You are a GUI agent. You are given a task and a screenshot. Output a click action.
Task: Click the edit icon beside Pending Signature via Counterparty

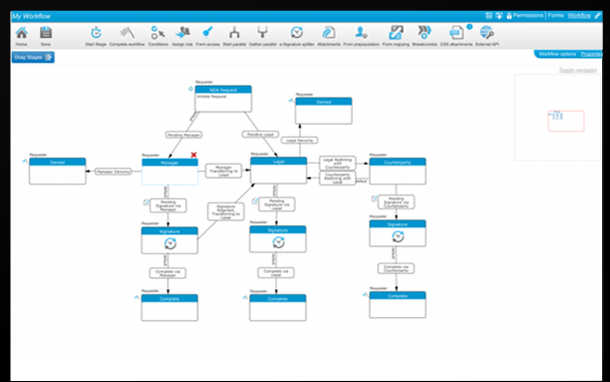(x=374, y=199)
